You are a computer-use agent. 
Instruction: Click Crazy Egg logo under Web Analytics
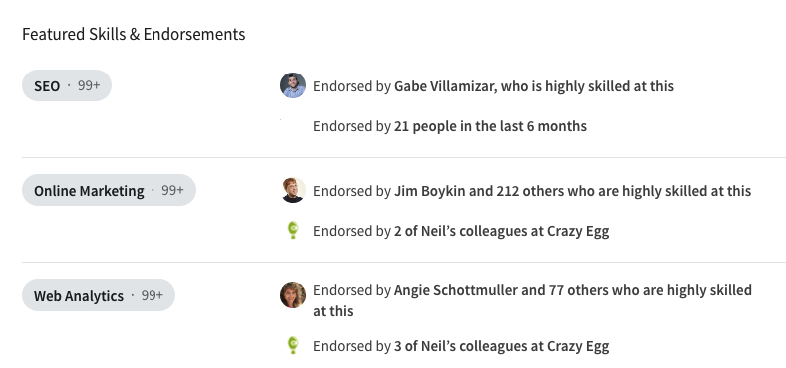coord(293,346)
